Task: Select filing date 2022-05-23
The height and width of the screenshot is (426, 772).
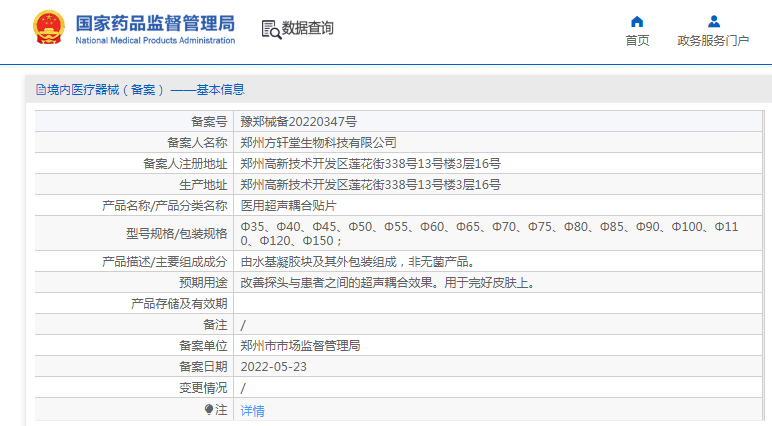Action: [x=273, y=367]
